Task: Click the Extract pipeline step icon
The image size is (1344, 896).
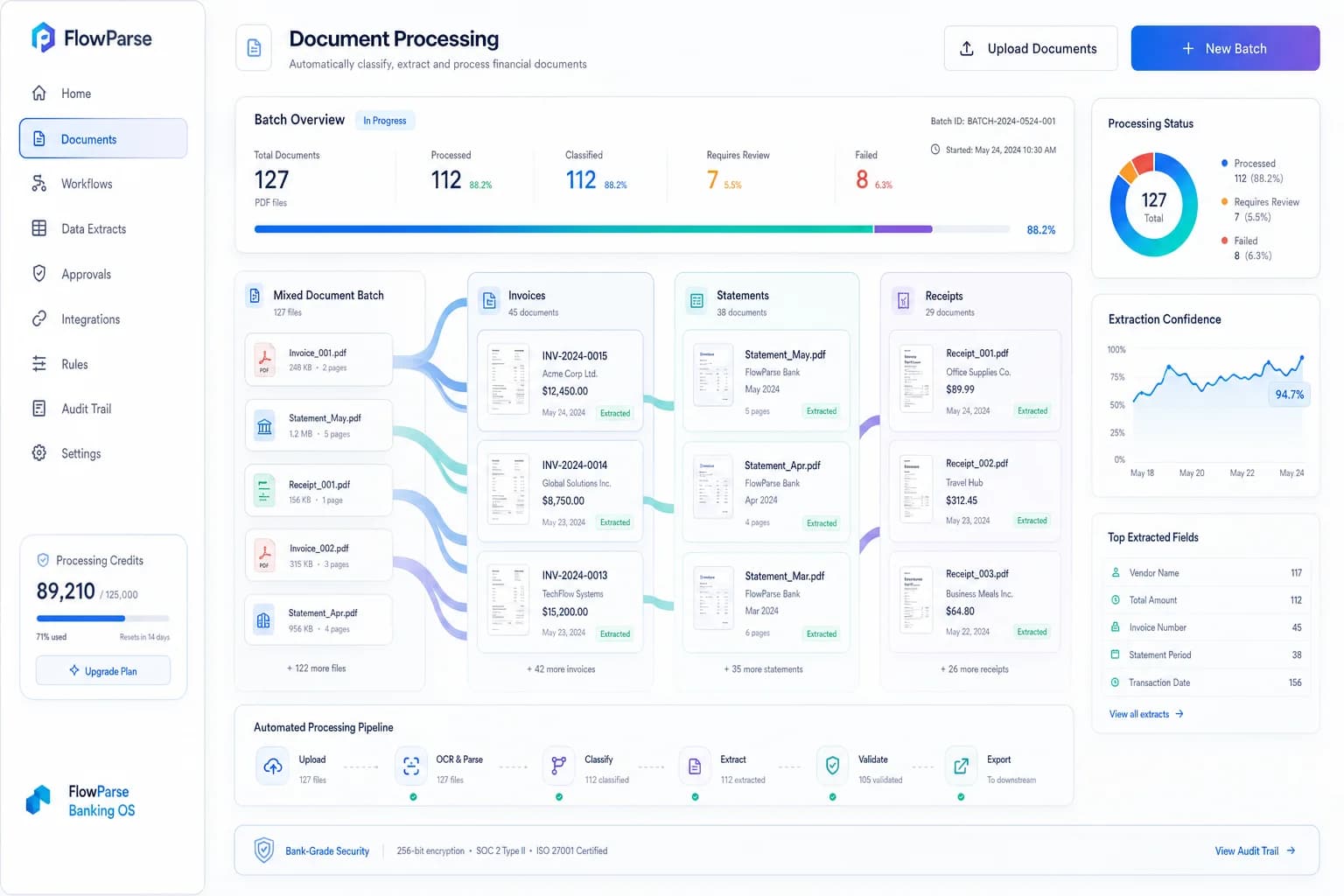Action: tap(695, 766)
